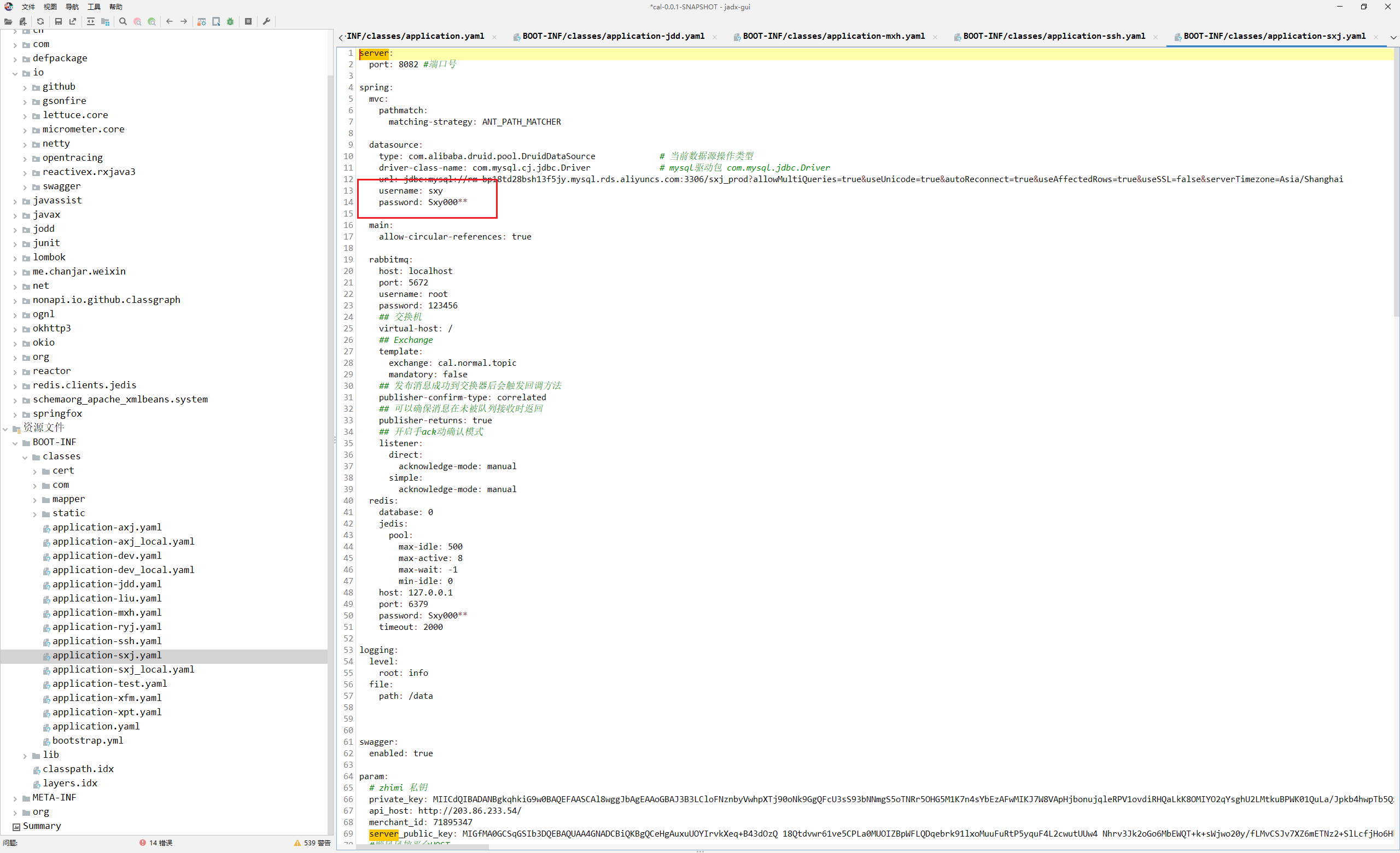The width and height of the screenshot is (1400, 853).
Task: Expand the cert folder
Action: click(34, 471)
